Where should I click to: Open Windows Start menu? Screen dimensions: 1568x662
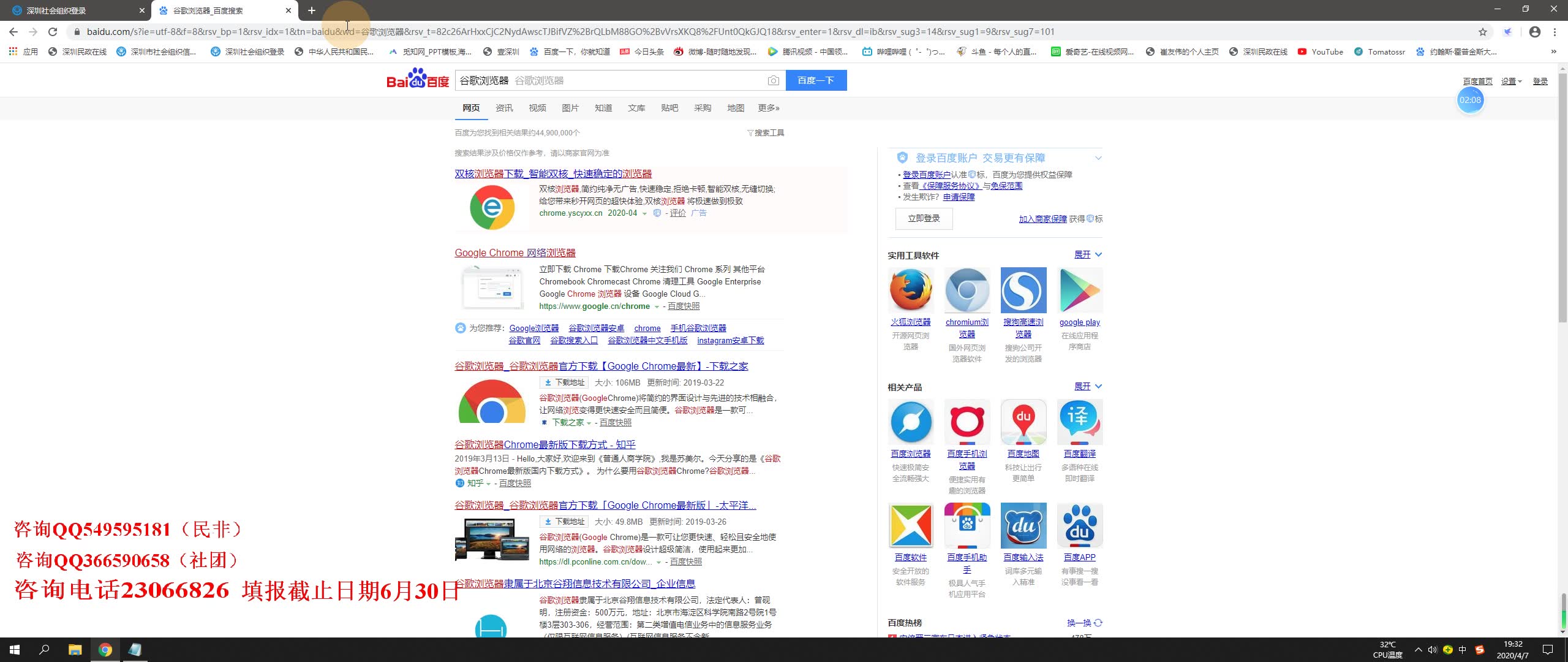15,650
